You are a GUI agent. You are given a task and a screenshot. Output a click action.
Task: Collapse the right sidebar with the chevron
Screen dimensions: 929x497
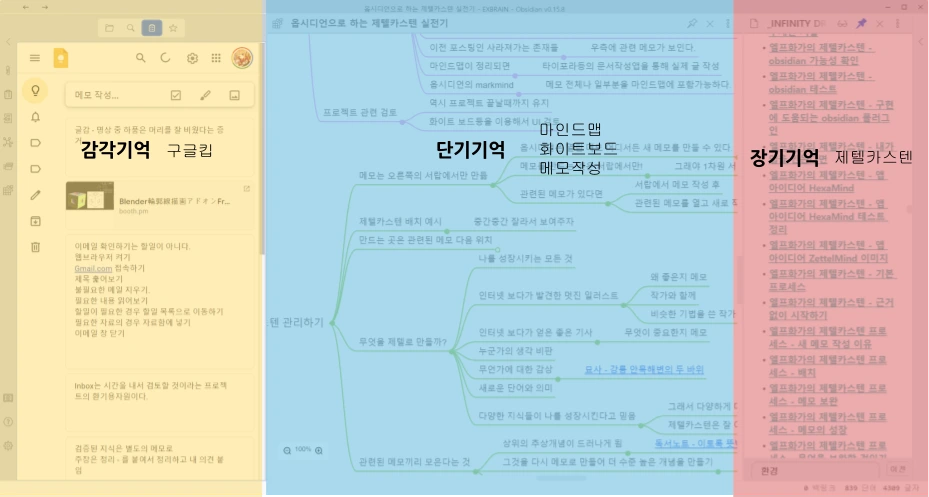(920, 42)
